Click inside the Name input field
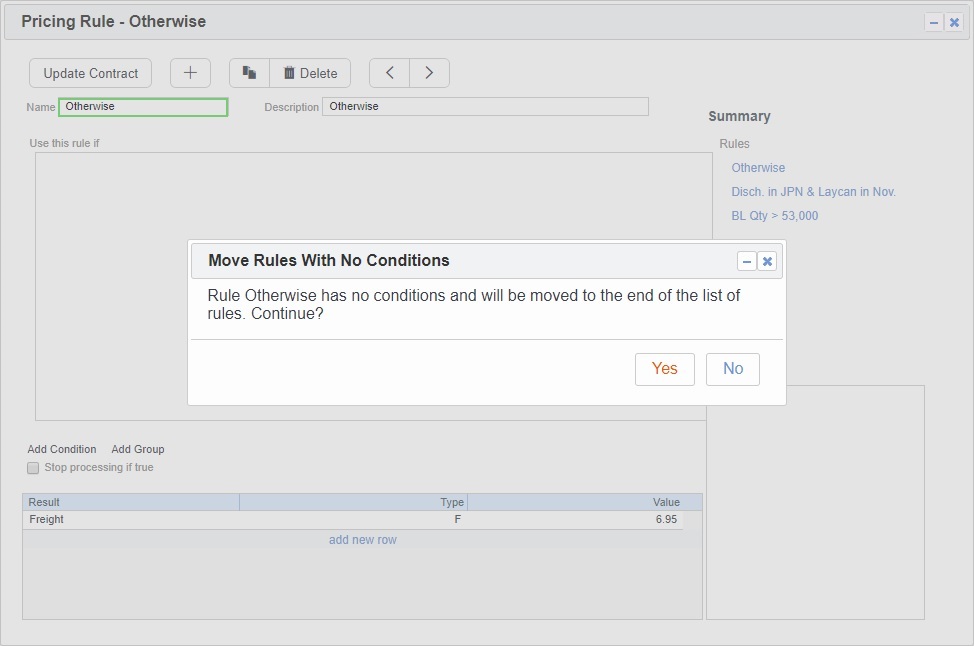The height and width of the screenshot is (646, 974). tap(142, 106)
